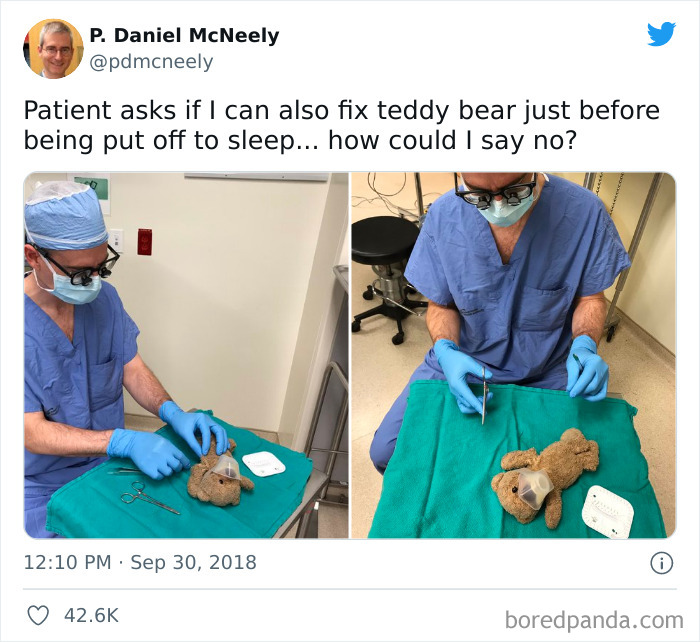Click the surgical scissors on green drape

point(149,497)
